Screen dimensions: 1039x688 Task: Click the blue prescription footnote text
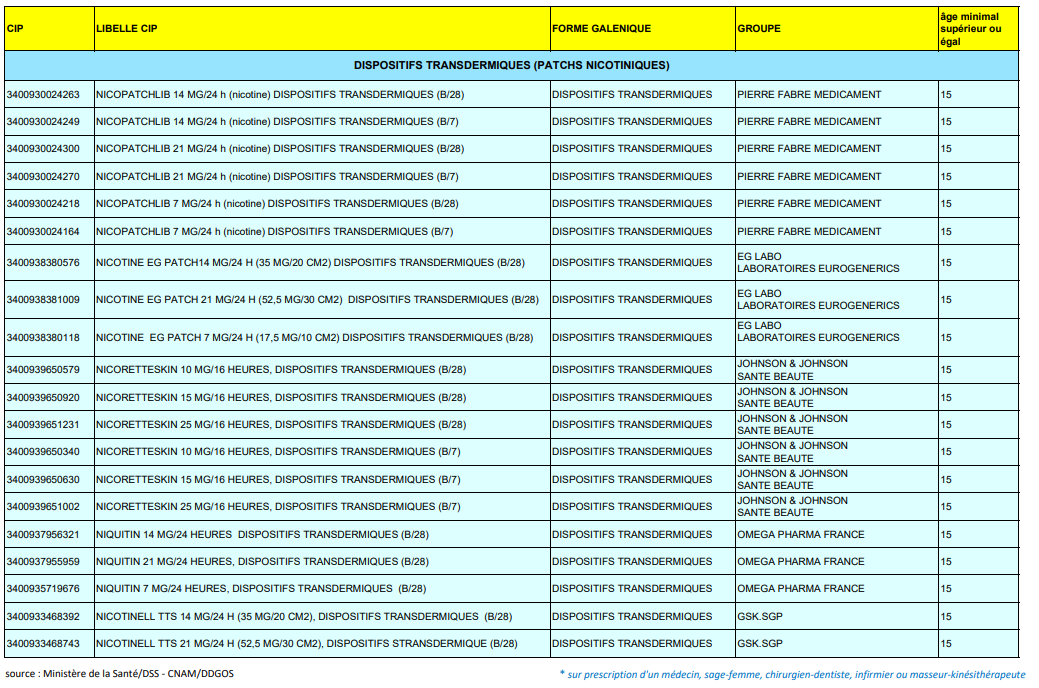[x=793, y=675]
